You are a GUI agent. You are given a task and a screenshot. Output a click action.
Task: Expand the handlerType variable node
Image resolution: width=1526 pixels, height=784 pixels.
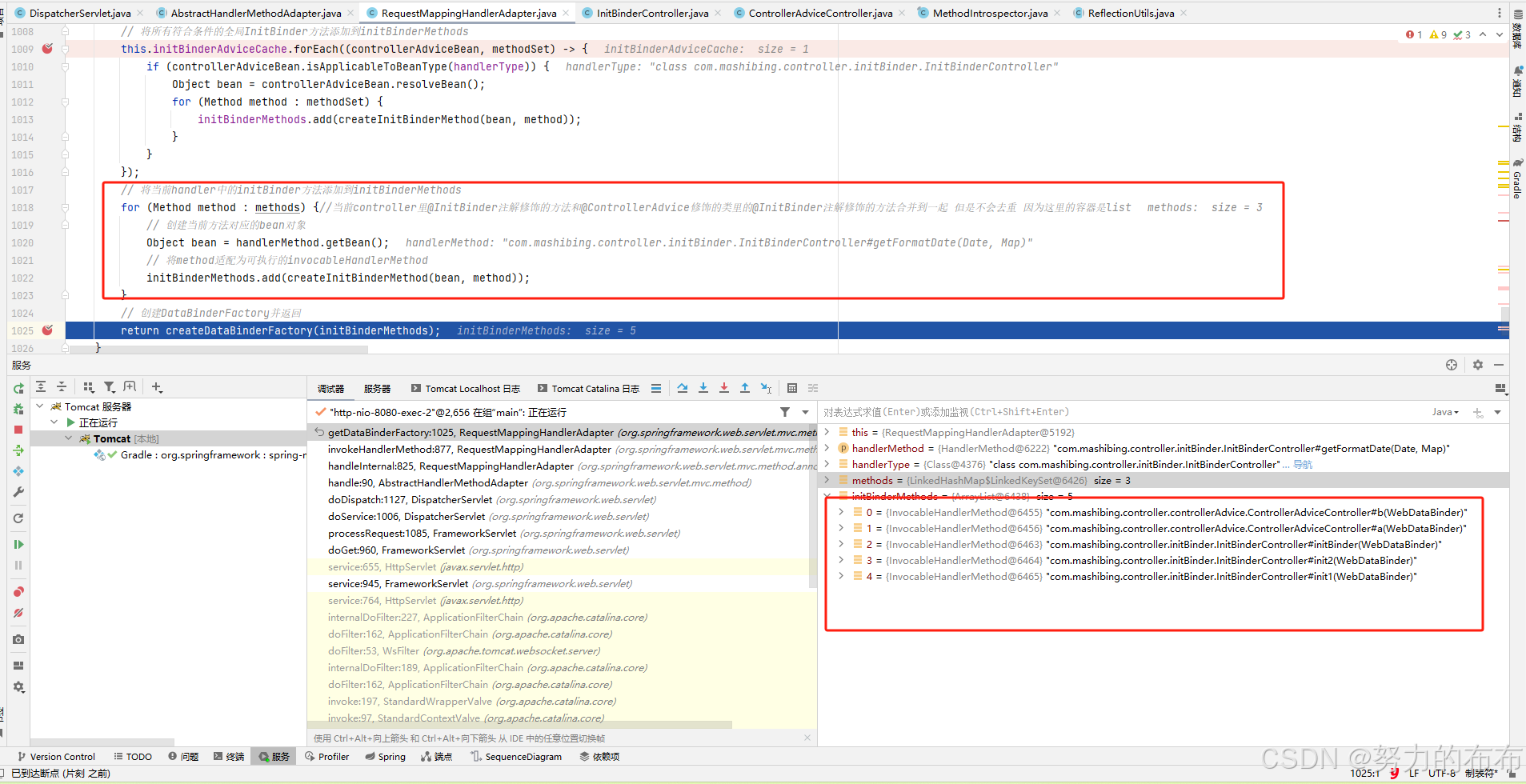[x=827, y=464]
